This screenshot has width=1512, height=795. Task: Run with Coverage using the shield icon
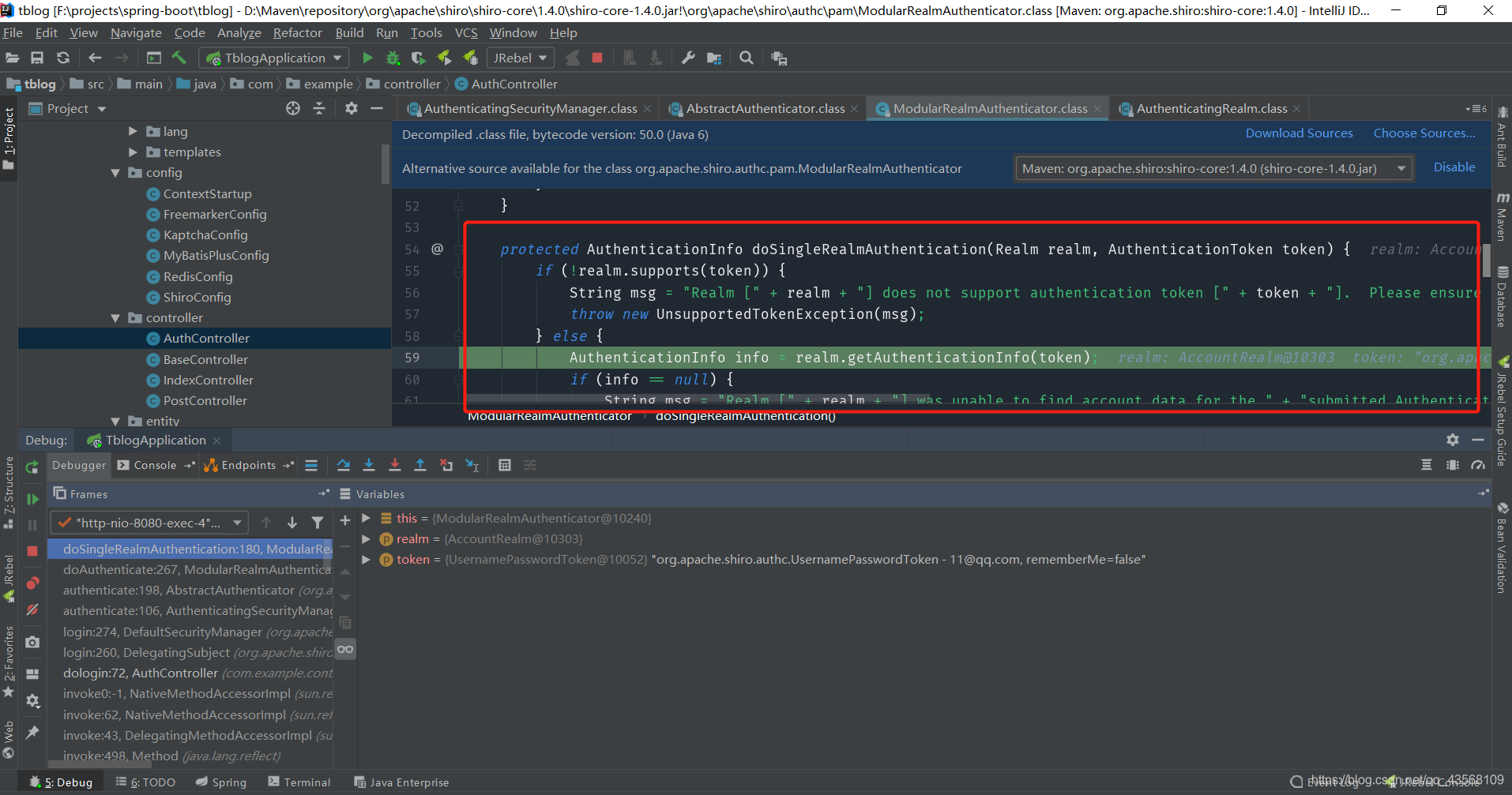[418, 58]
